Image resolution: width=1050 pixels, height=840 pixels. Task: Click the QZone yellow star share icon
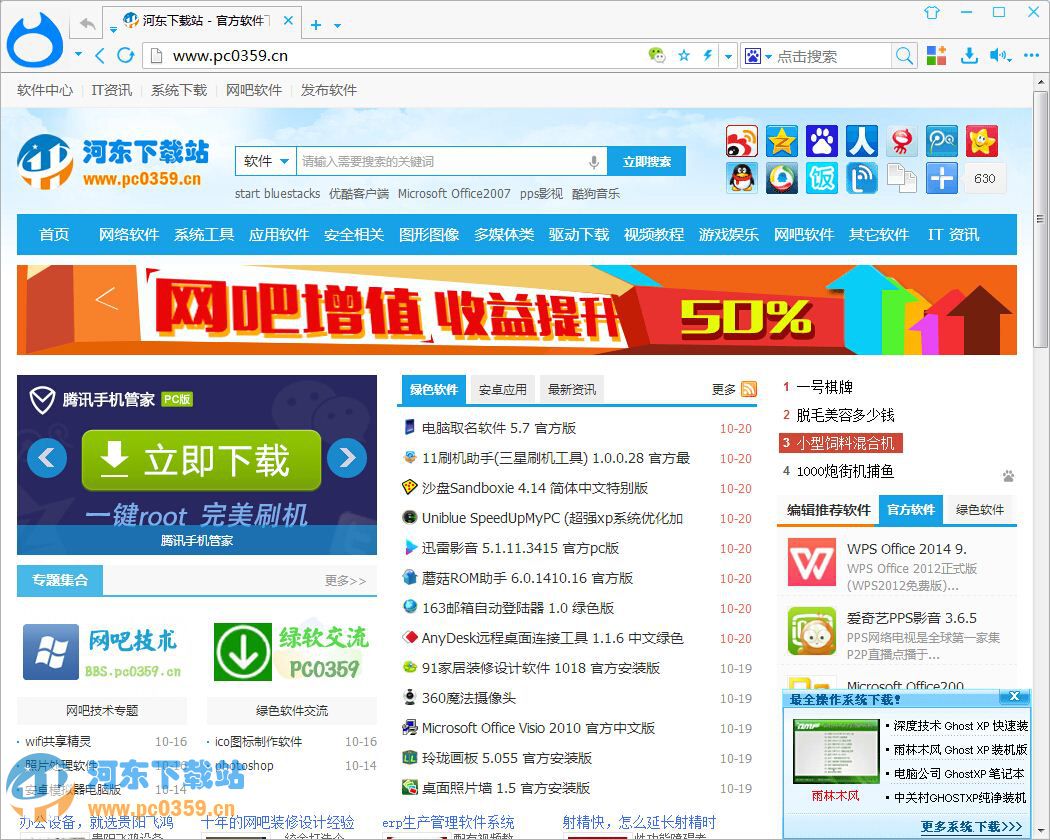pos(781,141)
